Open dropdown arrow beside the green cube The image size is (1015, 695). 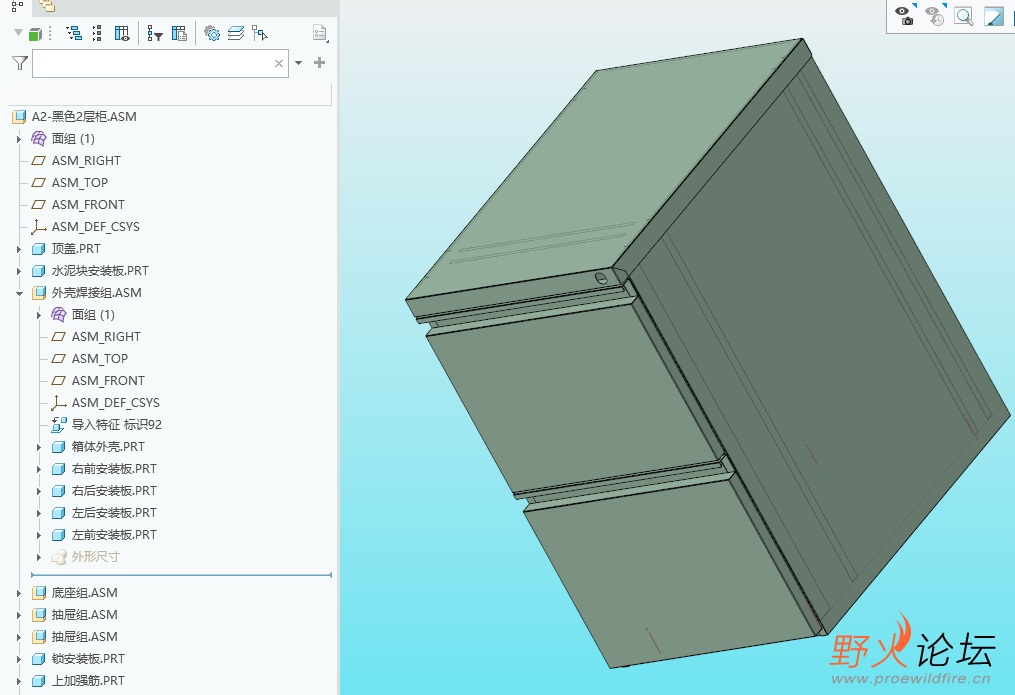(18, 32)
